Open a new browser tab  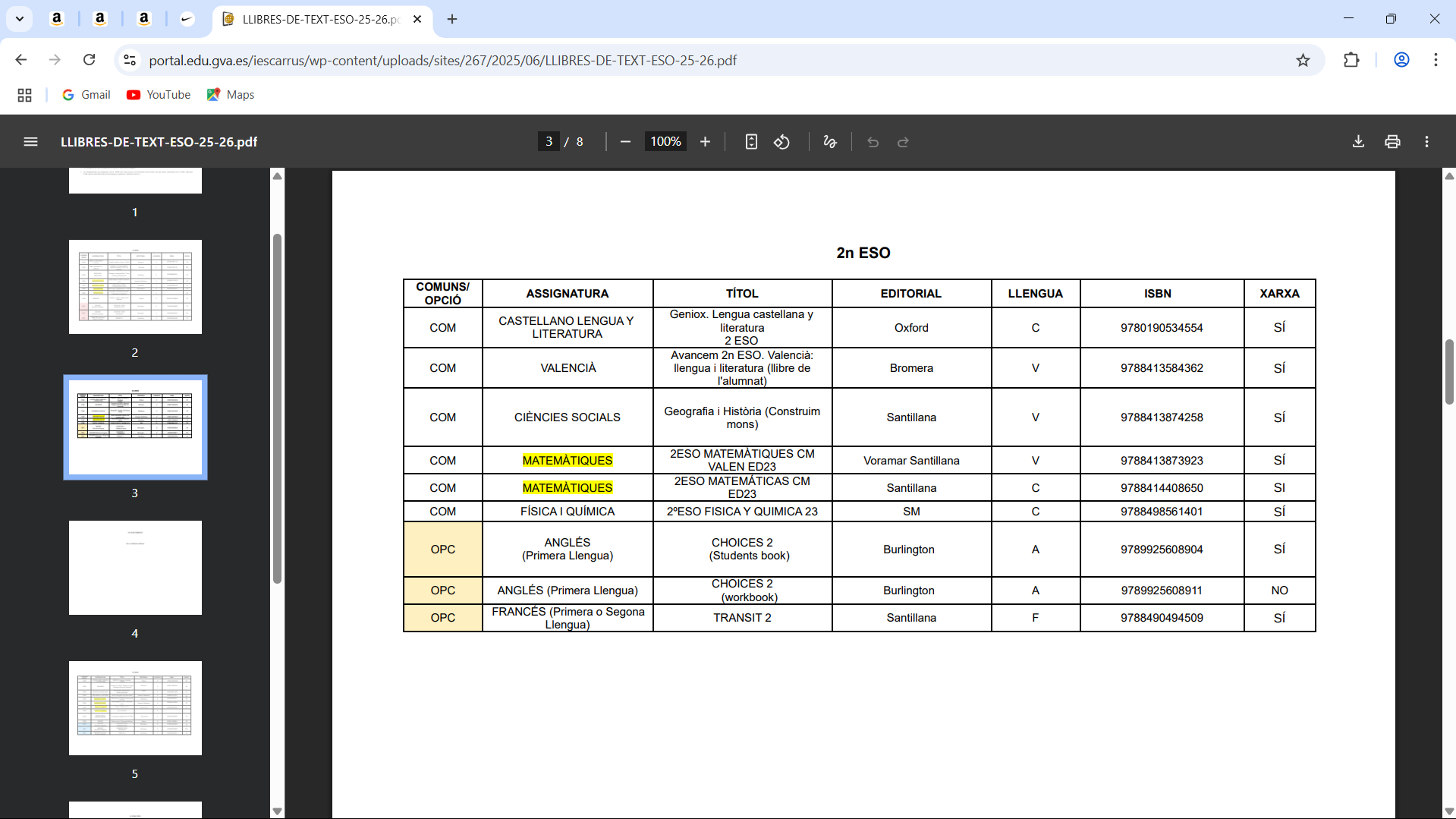[452, 19]
